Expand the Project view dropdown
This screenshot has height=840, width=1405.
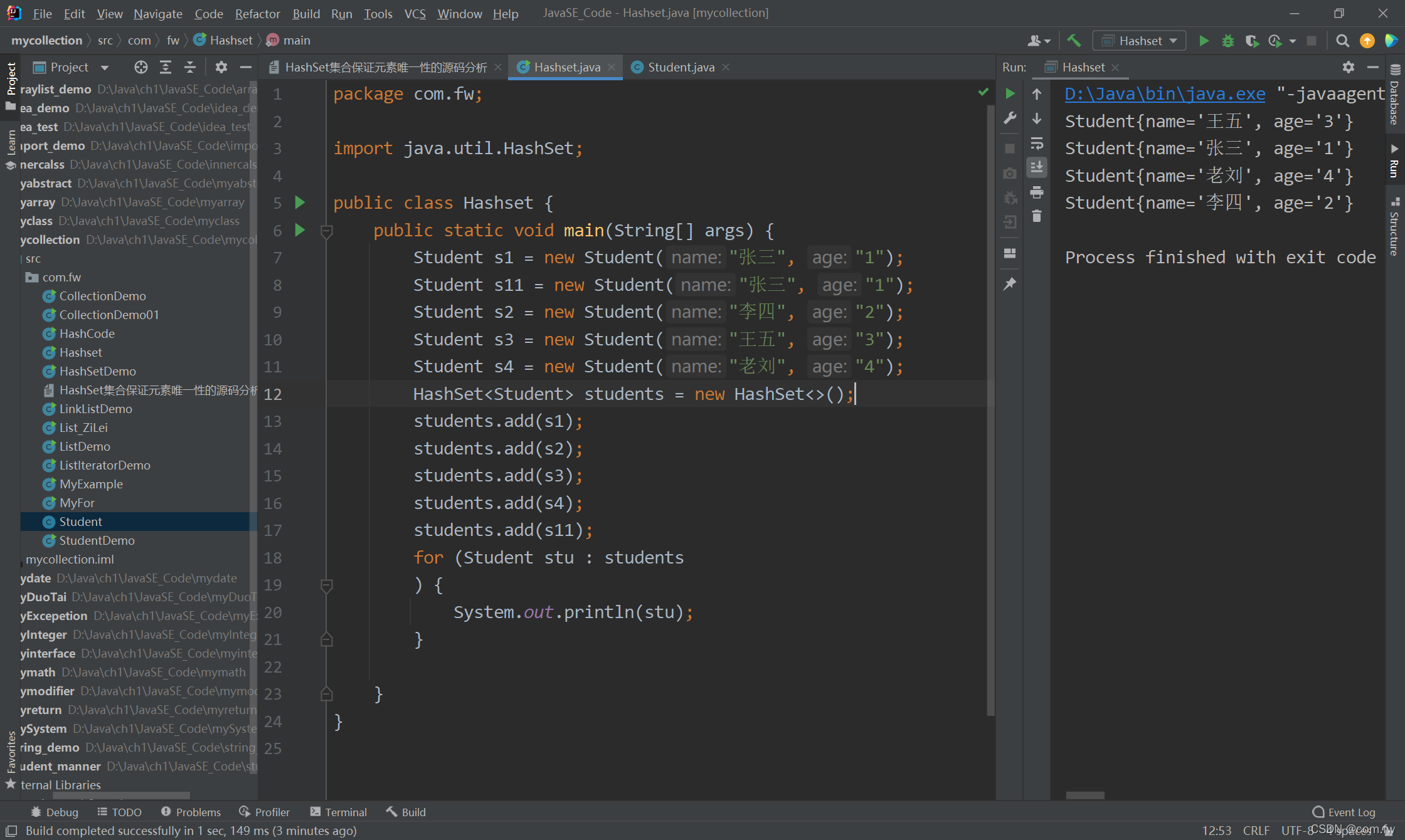pos(105,67)
